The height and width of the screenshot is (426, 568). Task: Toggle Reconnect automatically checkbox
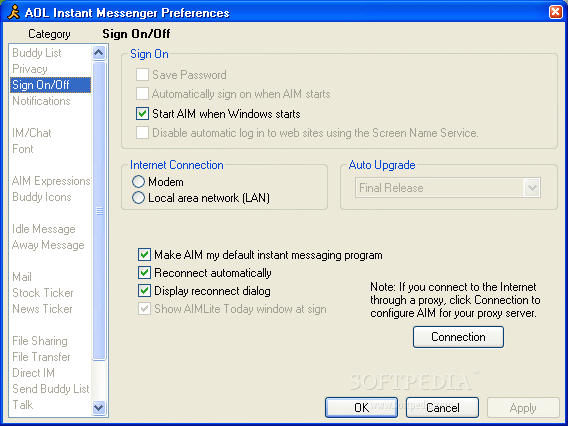click(144, 273)
